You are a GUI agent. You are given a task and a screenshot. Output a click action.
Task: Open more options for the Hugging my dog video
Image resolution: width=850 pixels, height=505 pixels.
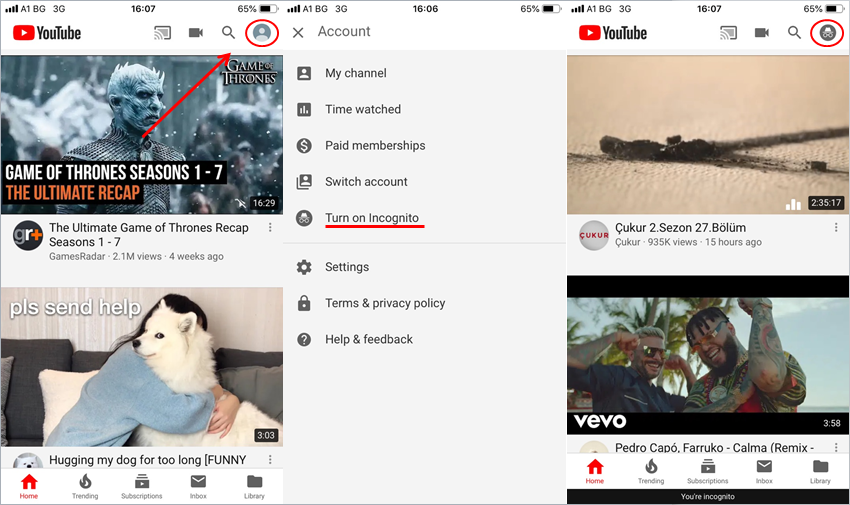(x=270, y=460)
